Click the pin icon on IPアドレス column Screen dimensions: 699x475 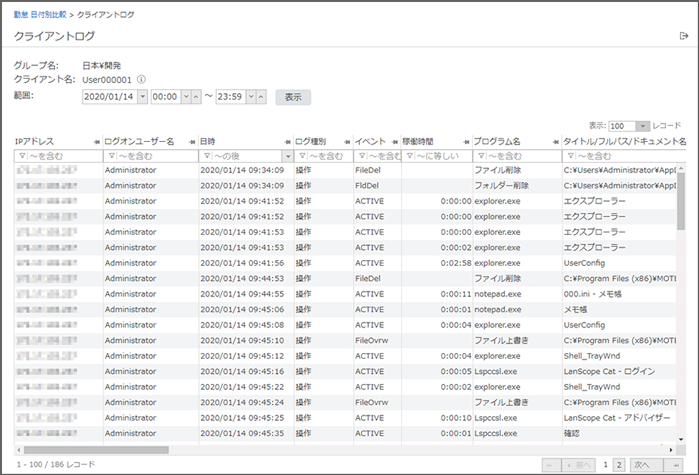tap(96, 142)
